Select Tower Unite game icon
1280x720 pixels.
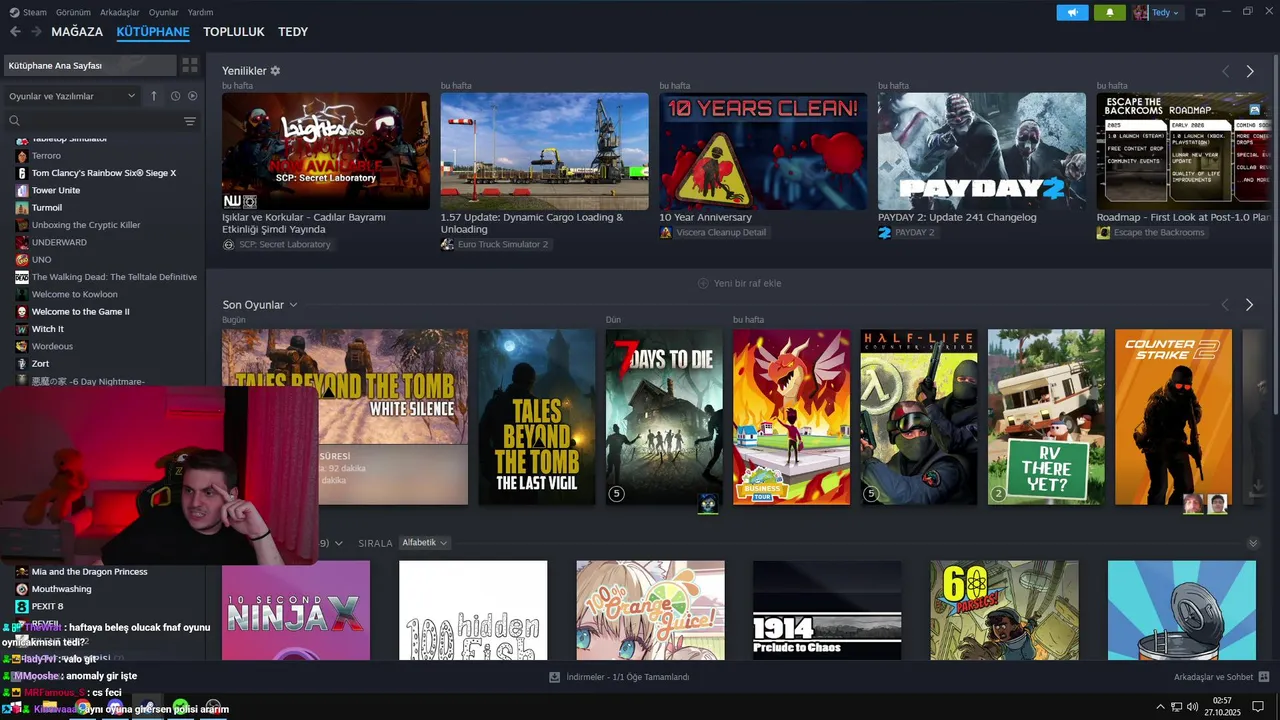[21, 190]
